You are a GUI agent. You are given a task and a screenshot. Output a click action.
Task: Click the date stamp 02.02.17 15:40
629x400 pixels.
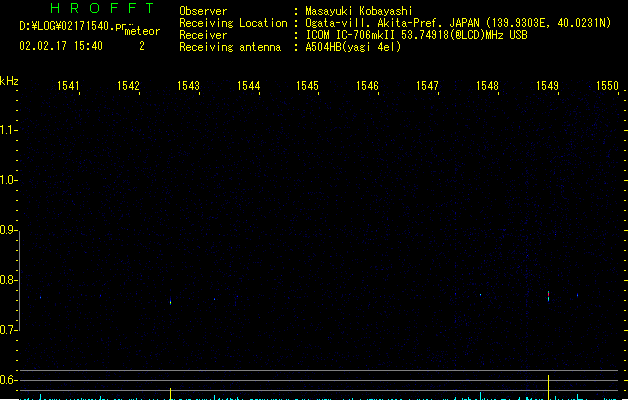(x=61, y=46)
